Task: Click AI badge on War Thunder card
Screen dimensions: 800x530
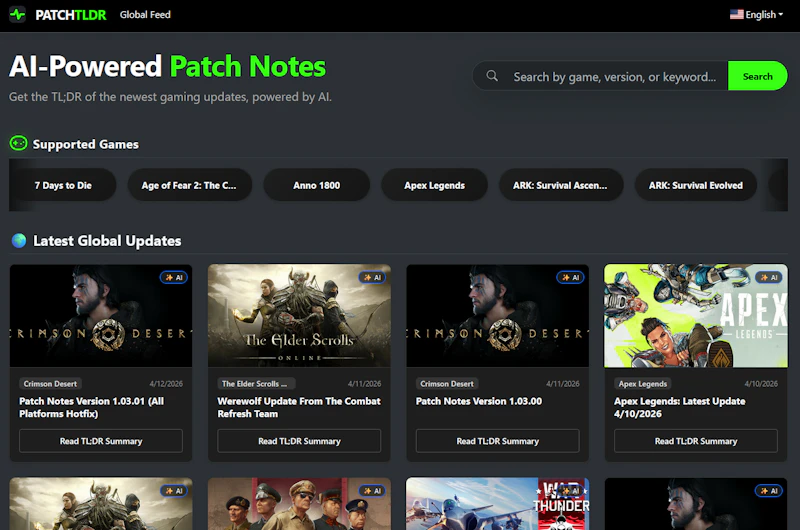Action: click(570, 491)
